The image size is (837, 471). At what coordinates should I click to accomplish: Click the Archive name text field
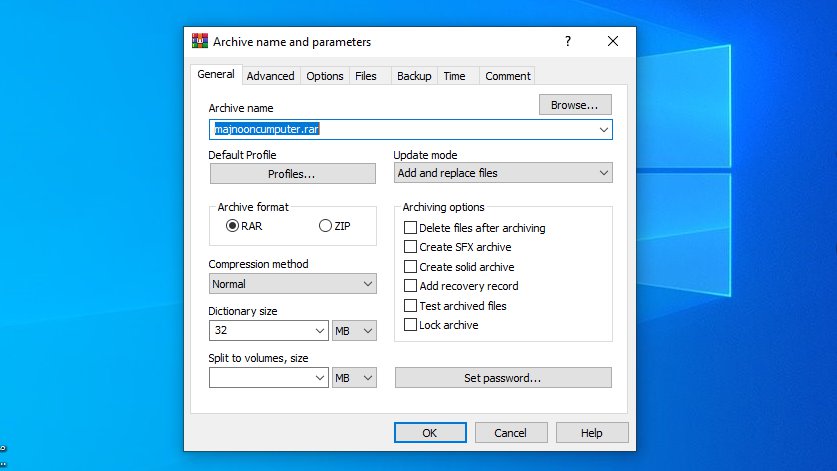coord(400,130)
